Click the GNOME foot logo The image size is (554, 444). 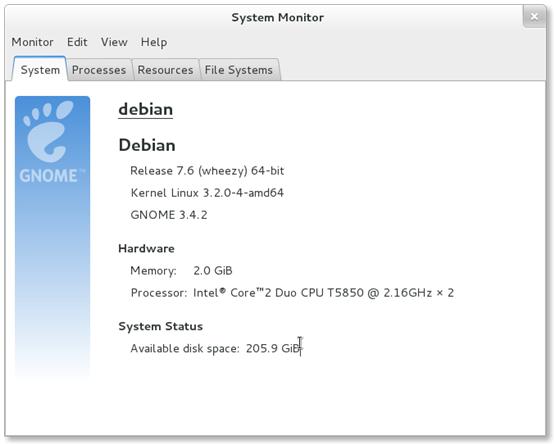(49, 131)
